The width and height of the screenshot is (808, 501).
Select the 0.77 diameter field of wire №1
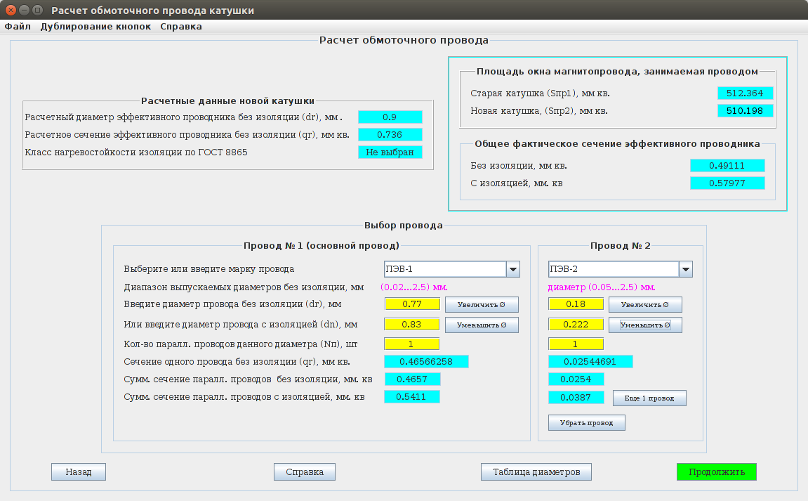coord(412,304)
